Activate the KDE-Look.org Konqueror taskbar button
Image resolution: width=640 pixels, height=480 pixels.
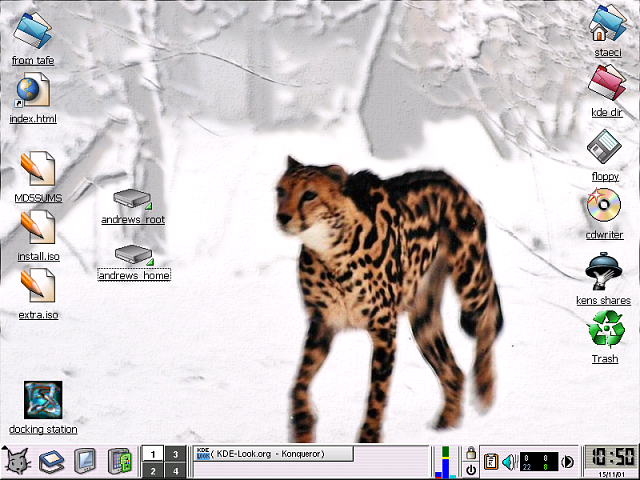[273, 454]
